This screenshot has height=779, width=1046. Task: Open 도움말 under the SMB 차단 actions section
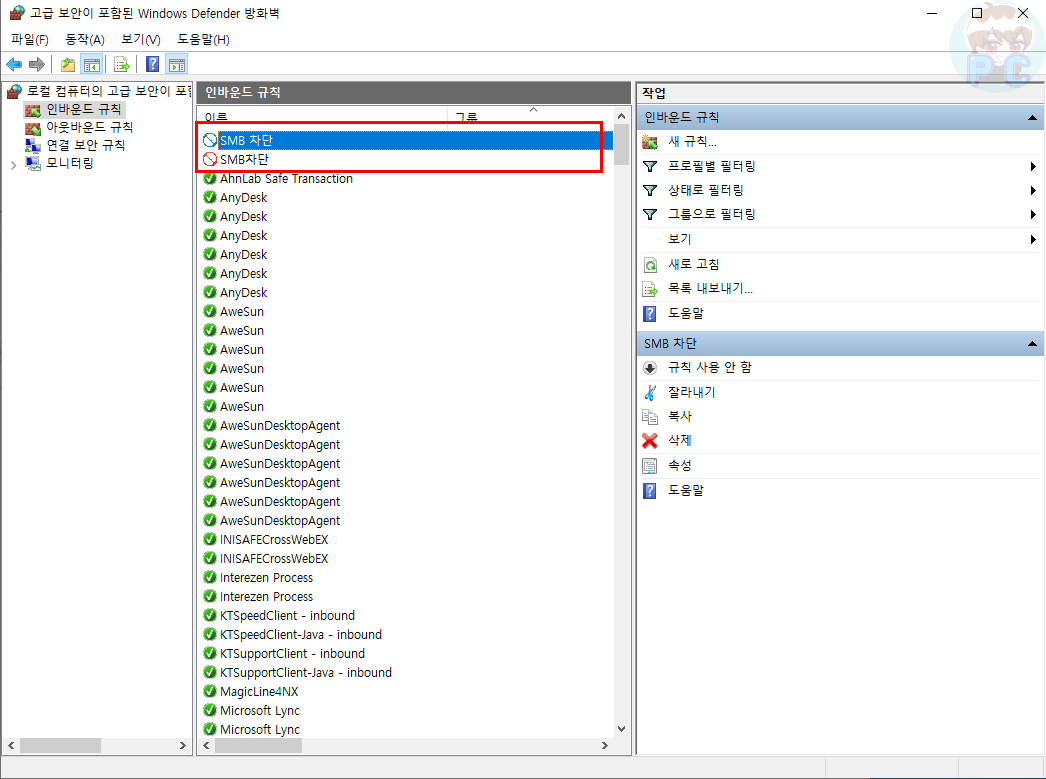[686, 490]
